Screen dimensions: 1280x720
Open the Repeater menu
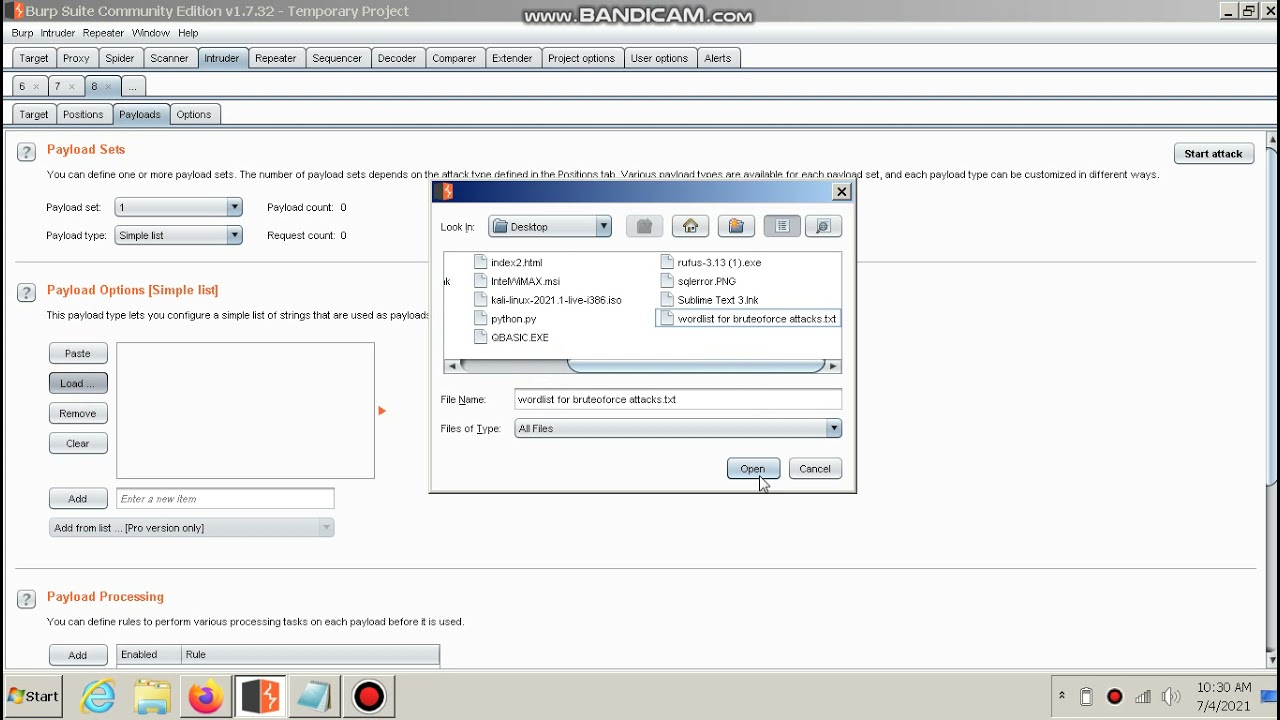point(103,33)
